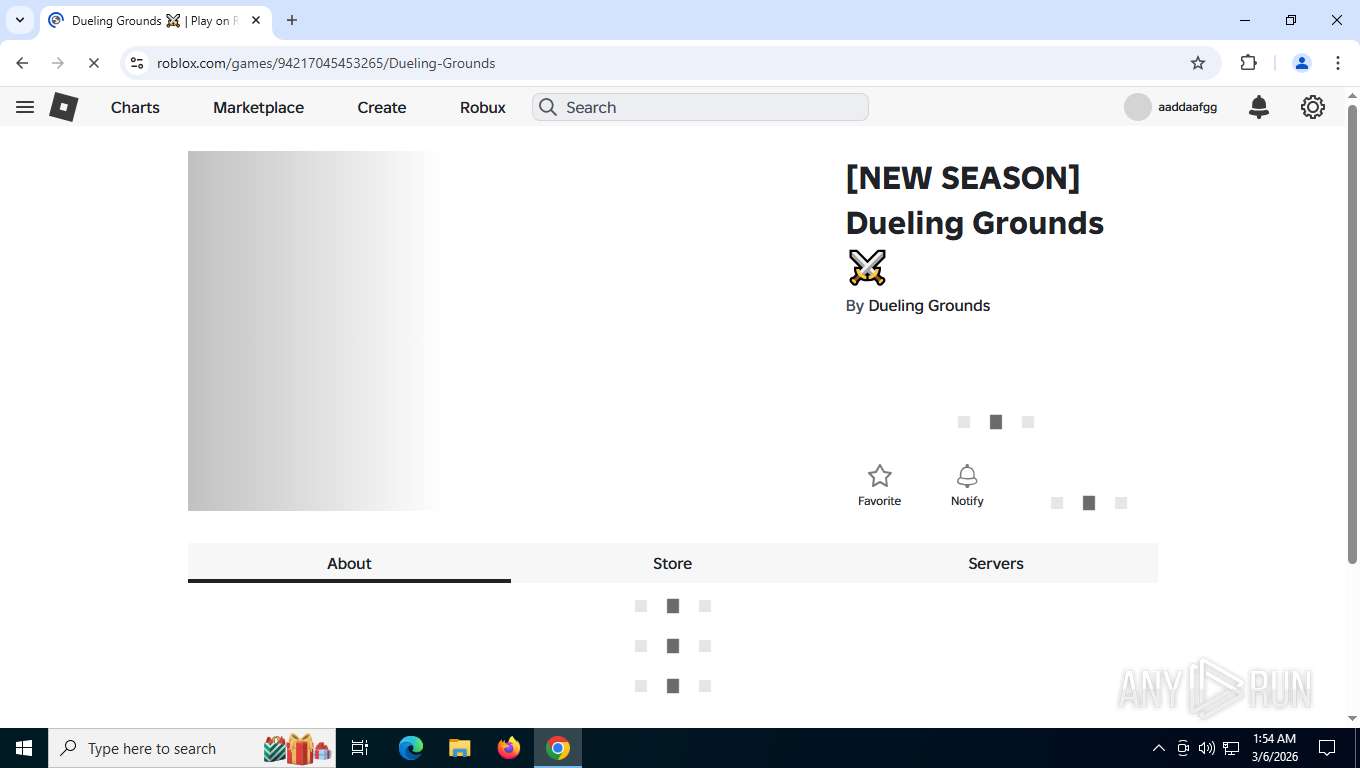Viewport: 1360px width, 768px height.
Task: Bookmark this page with the star icon
Action: point(1198,63)
